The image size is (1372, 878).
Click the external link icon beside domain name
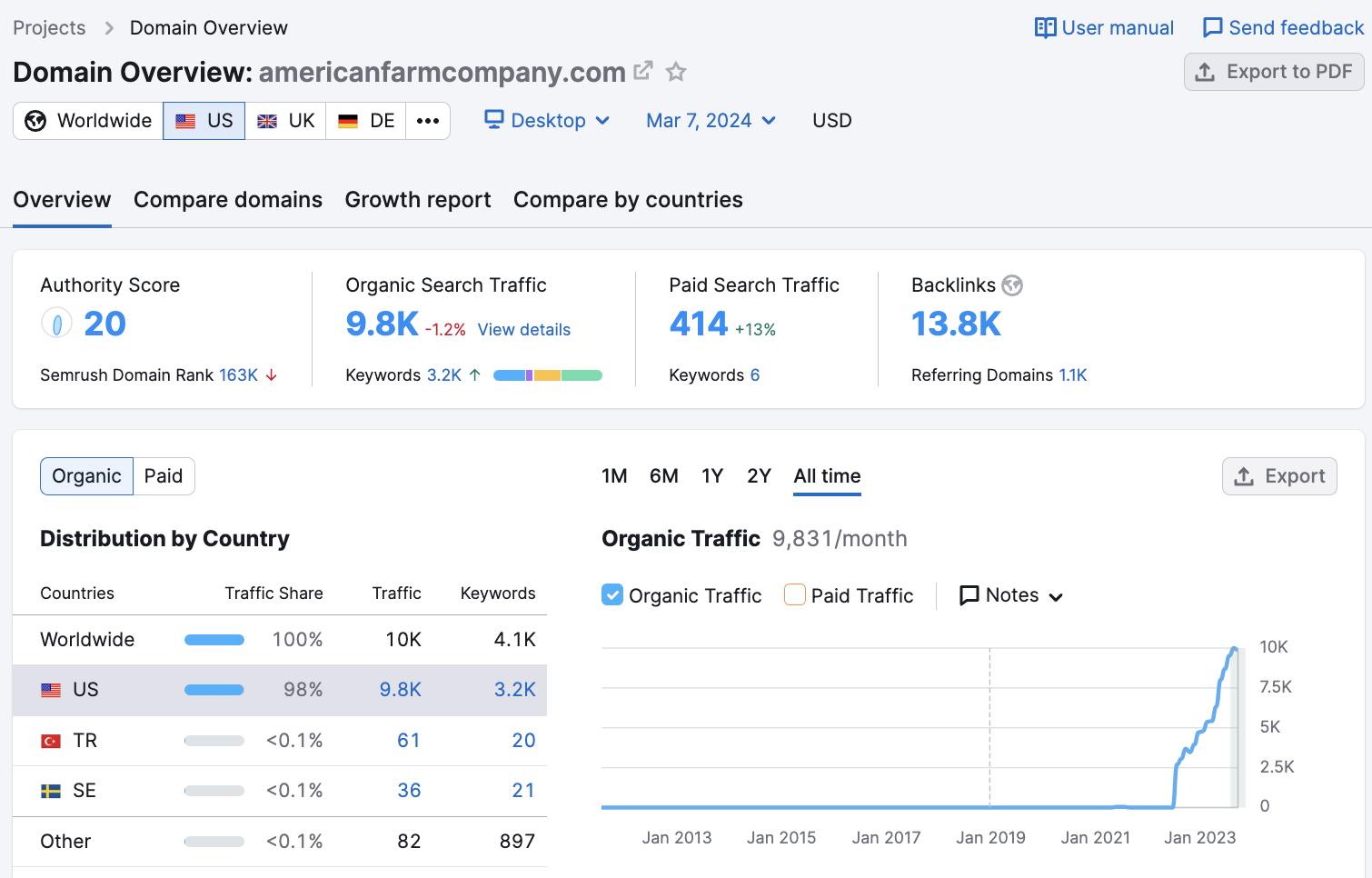pyautogui.click(x=643, y=71)
